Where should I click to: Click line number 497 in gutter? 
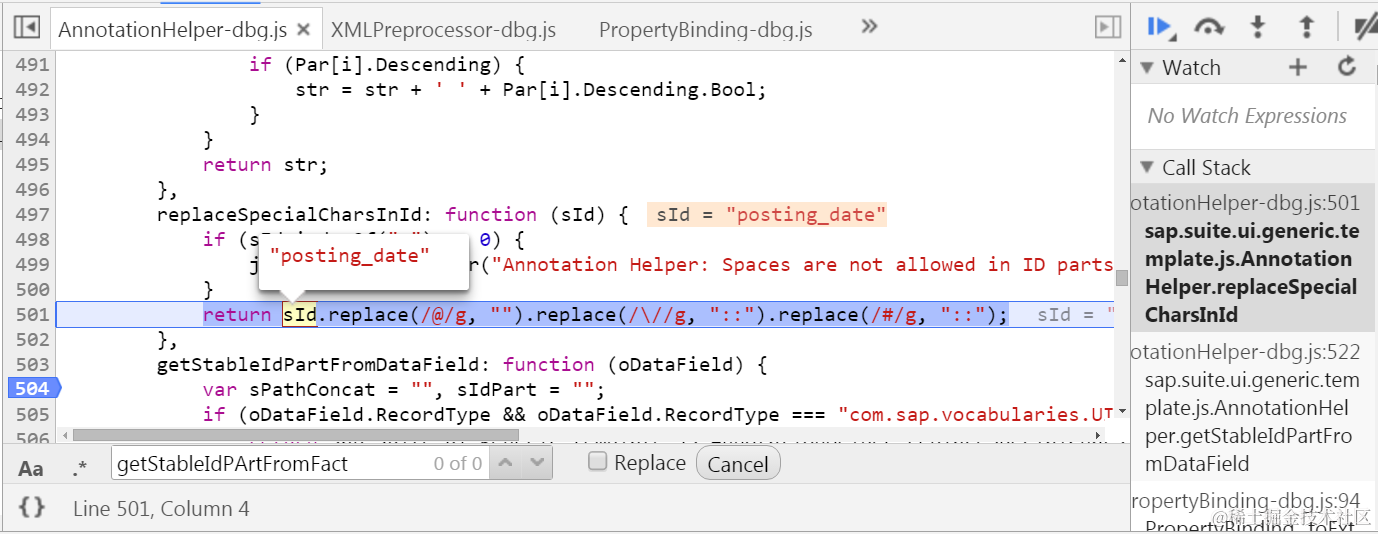32,215
